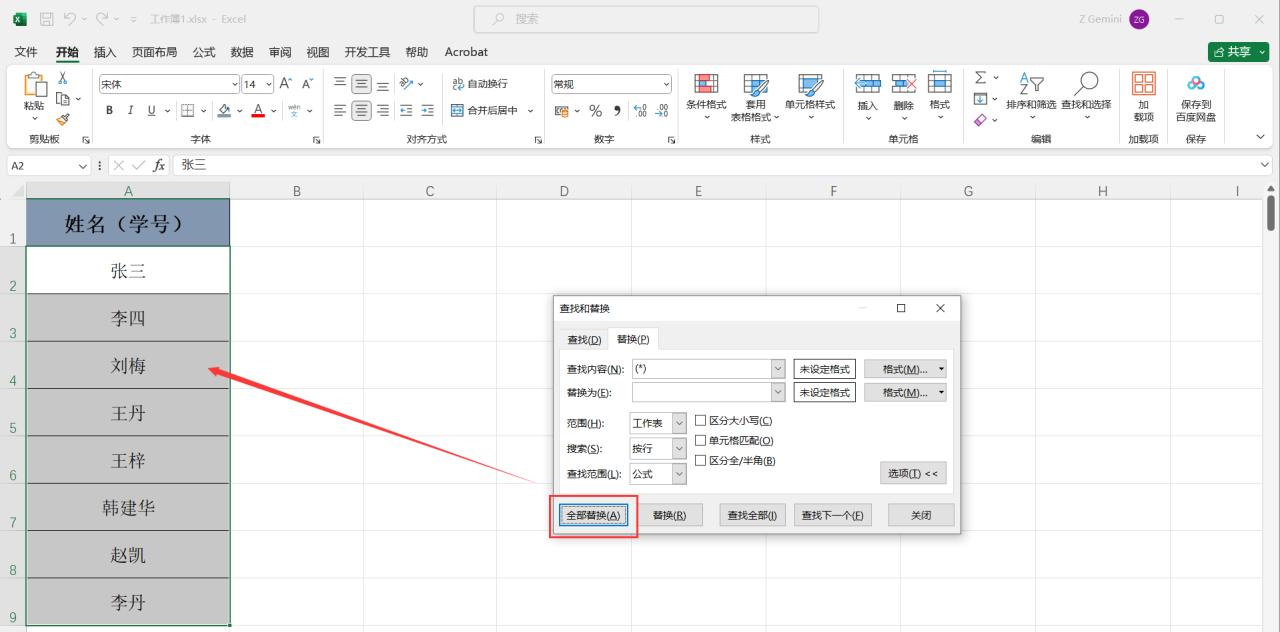The width and height of the screenshot is (1280, 632).
Task: Click the 共享 Share button
Action: (x=1238, y=52)
